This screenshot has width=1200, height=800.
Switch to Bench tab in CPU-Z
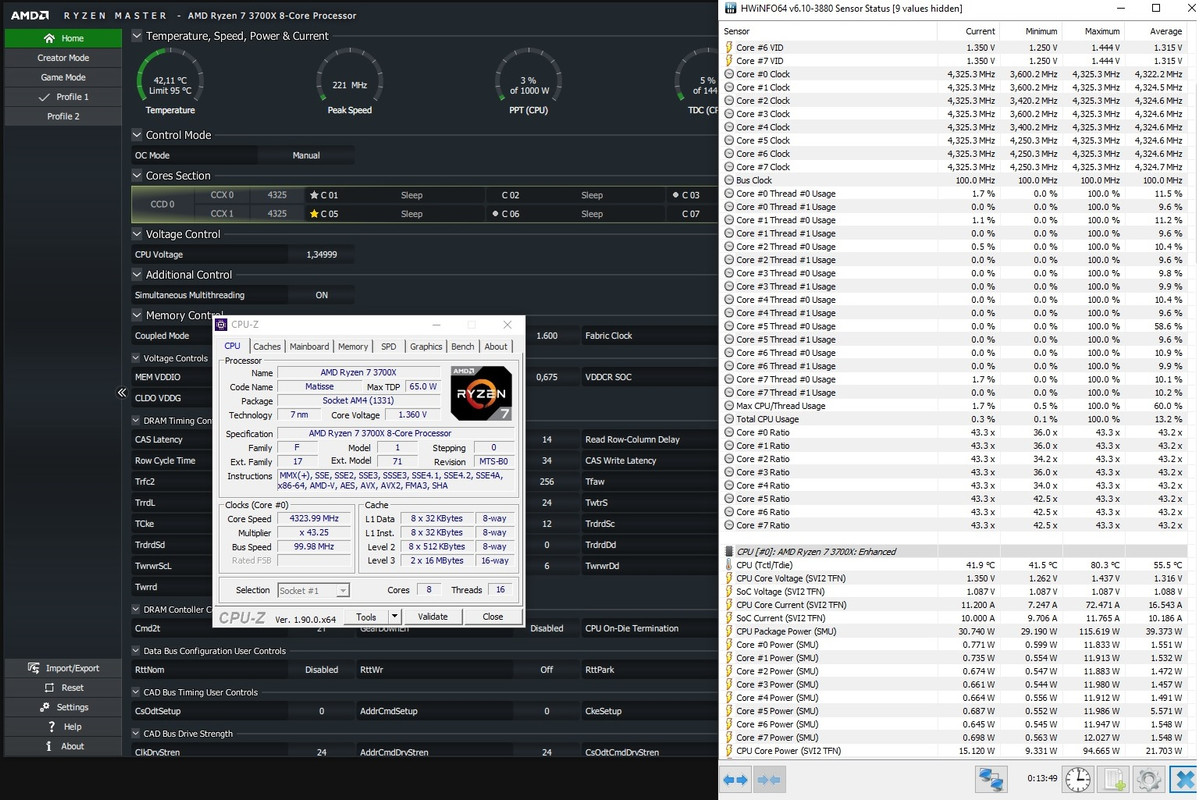(x=463, y=346)
